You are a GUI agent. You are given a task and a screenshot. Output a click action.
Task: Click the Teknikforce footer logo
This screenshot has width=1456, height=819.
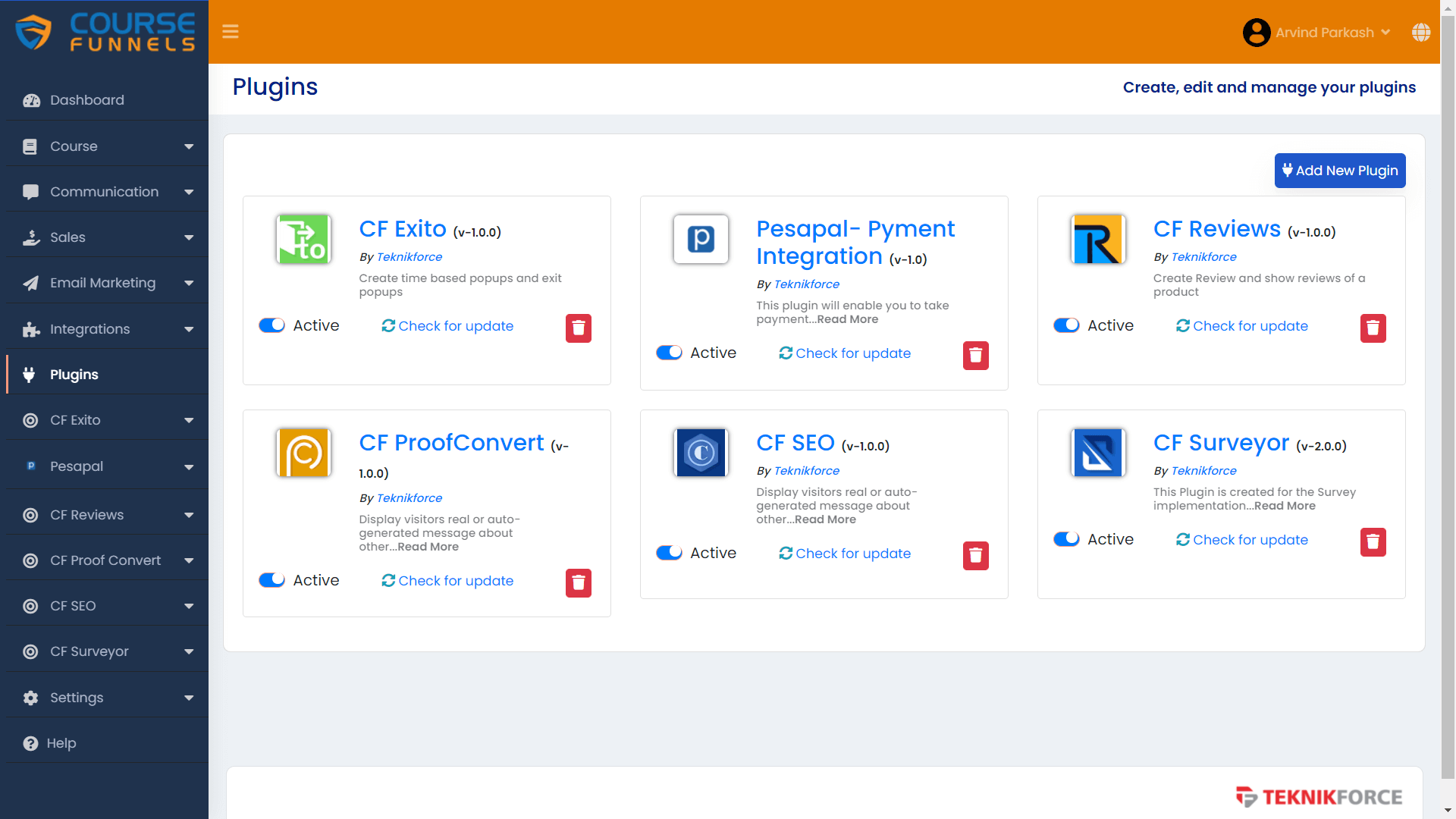[1319, 797]
